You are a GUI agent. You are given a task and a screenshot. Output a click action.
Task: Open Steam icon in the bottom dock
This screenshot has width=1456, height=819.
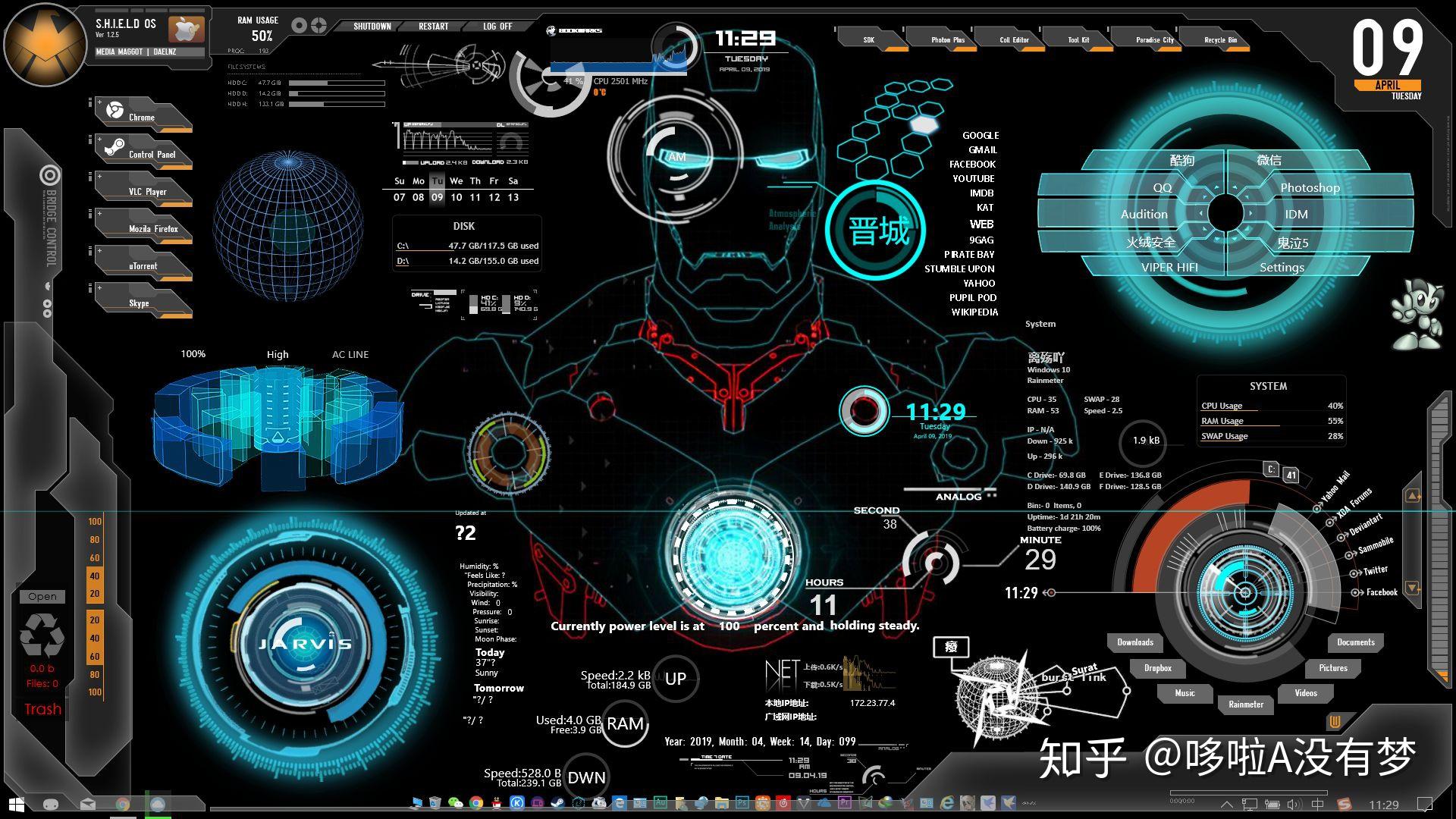pos(557,802)
